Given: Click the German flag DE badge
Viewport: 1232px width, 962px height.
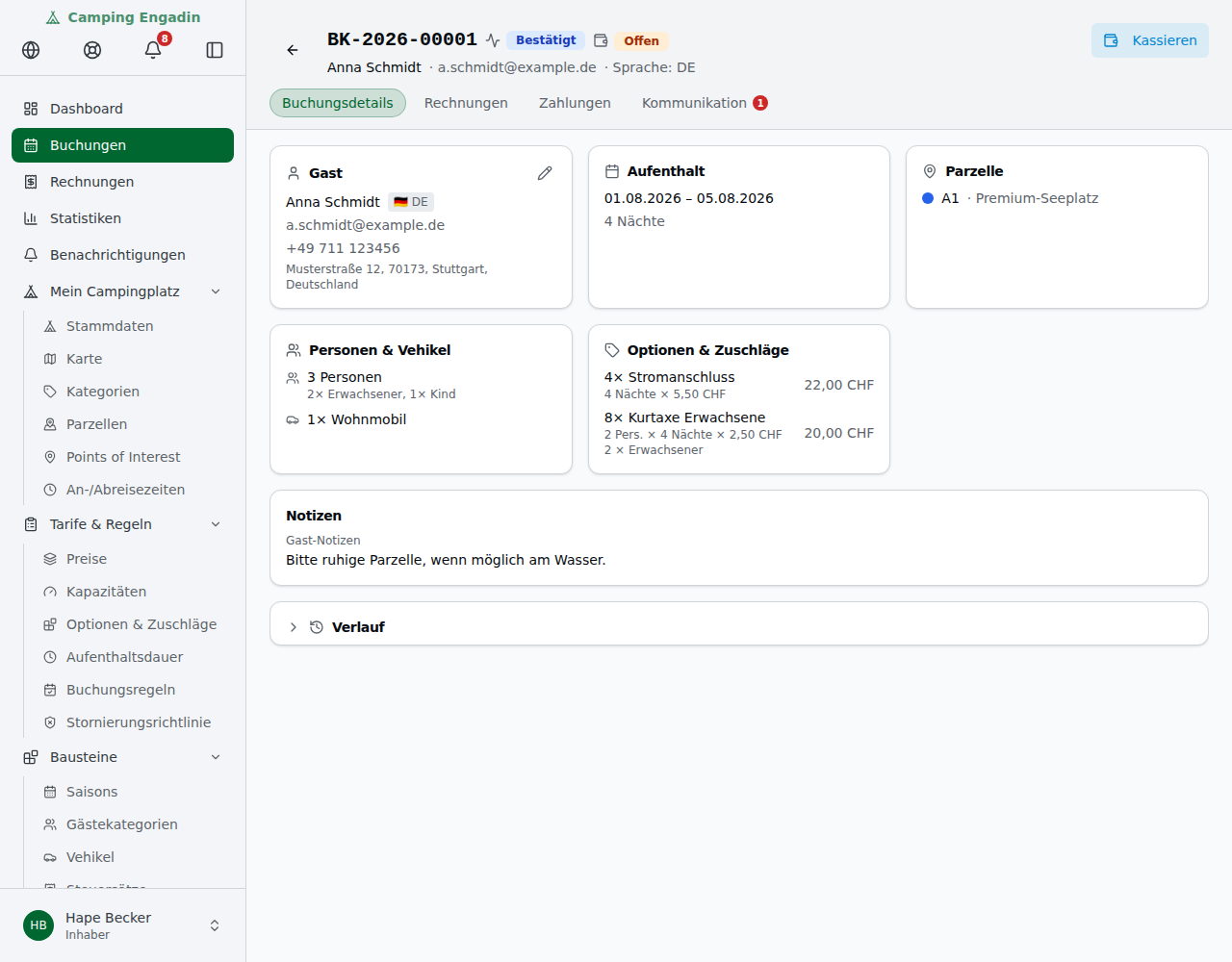Looking at the screenshot, I should point(411,202).
